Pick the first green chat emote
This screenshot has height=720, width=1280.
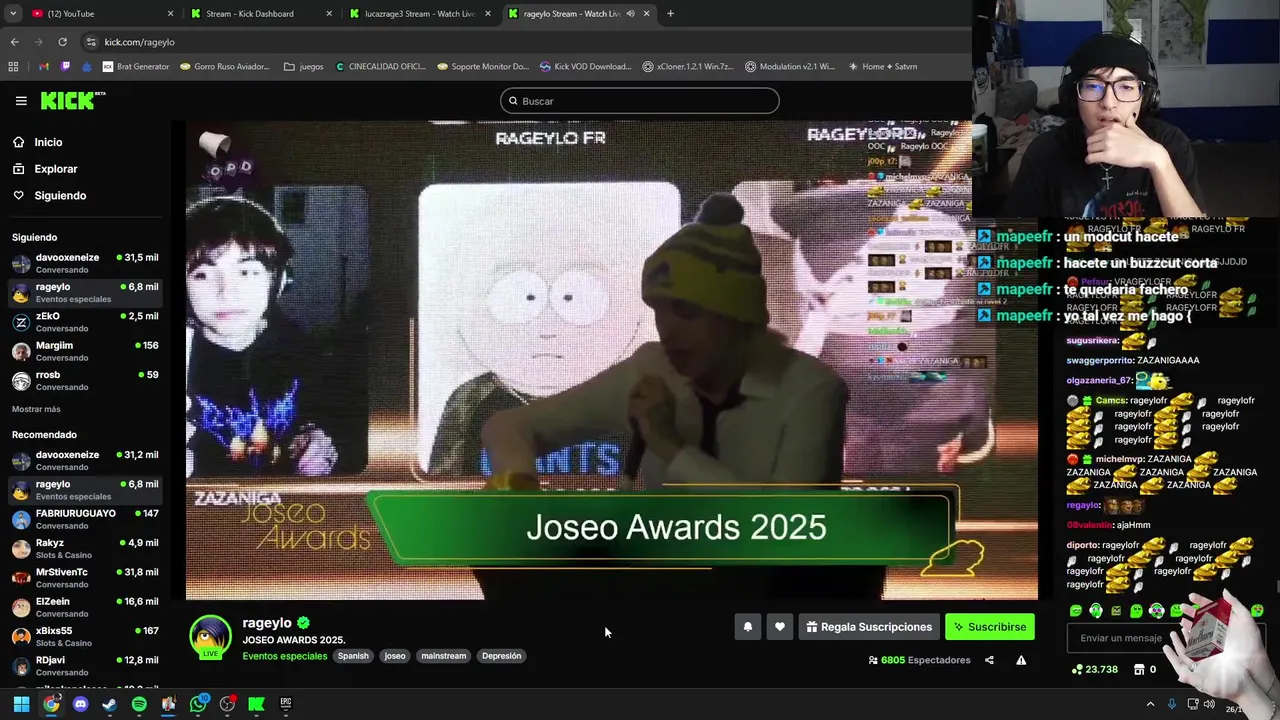coord(1076,610)
